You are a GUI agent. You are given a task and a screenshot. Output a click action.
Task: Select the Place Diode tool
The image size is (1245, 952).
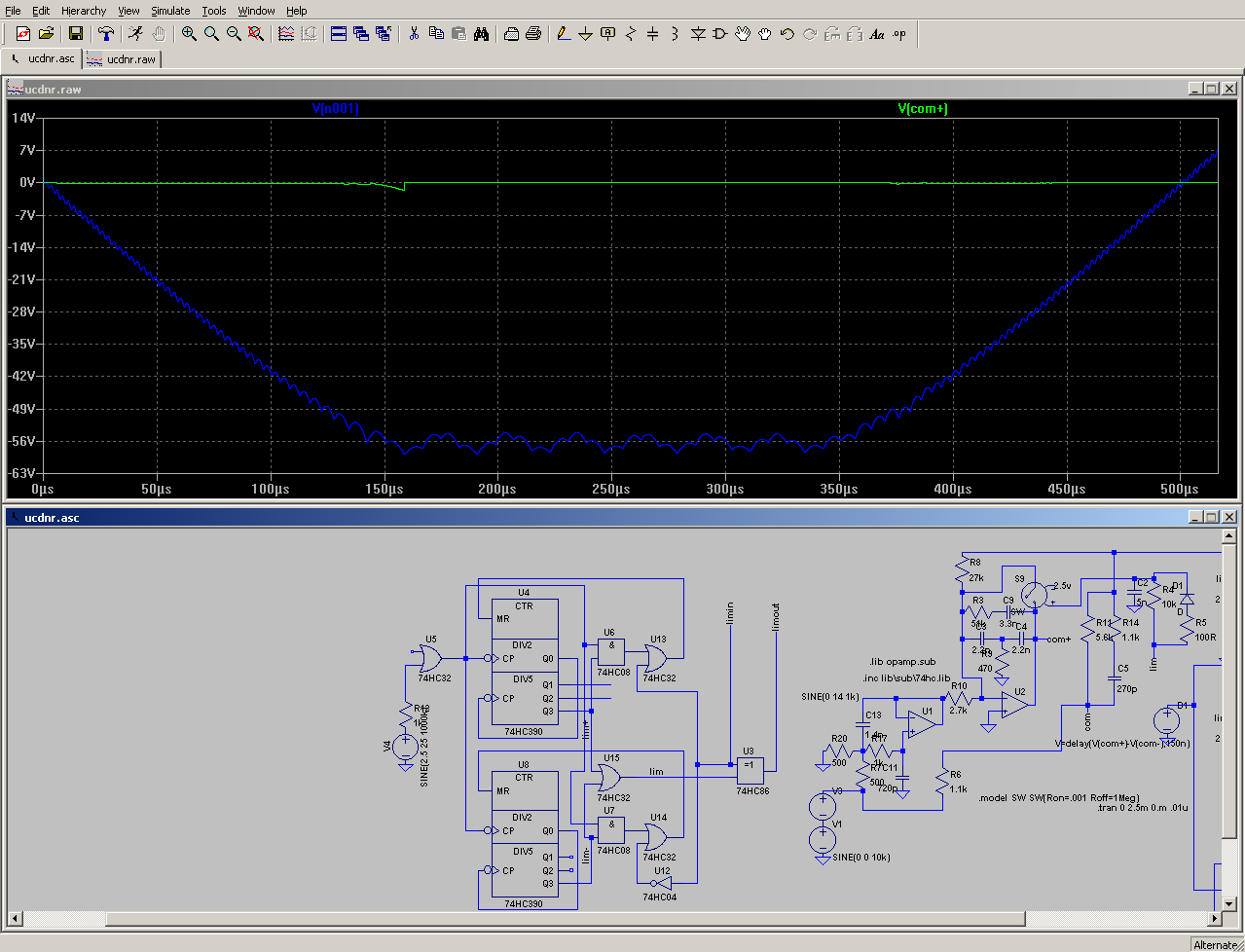click(698, 33)
